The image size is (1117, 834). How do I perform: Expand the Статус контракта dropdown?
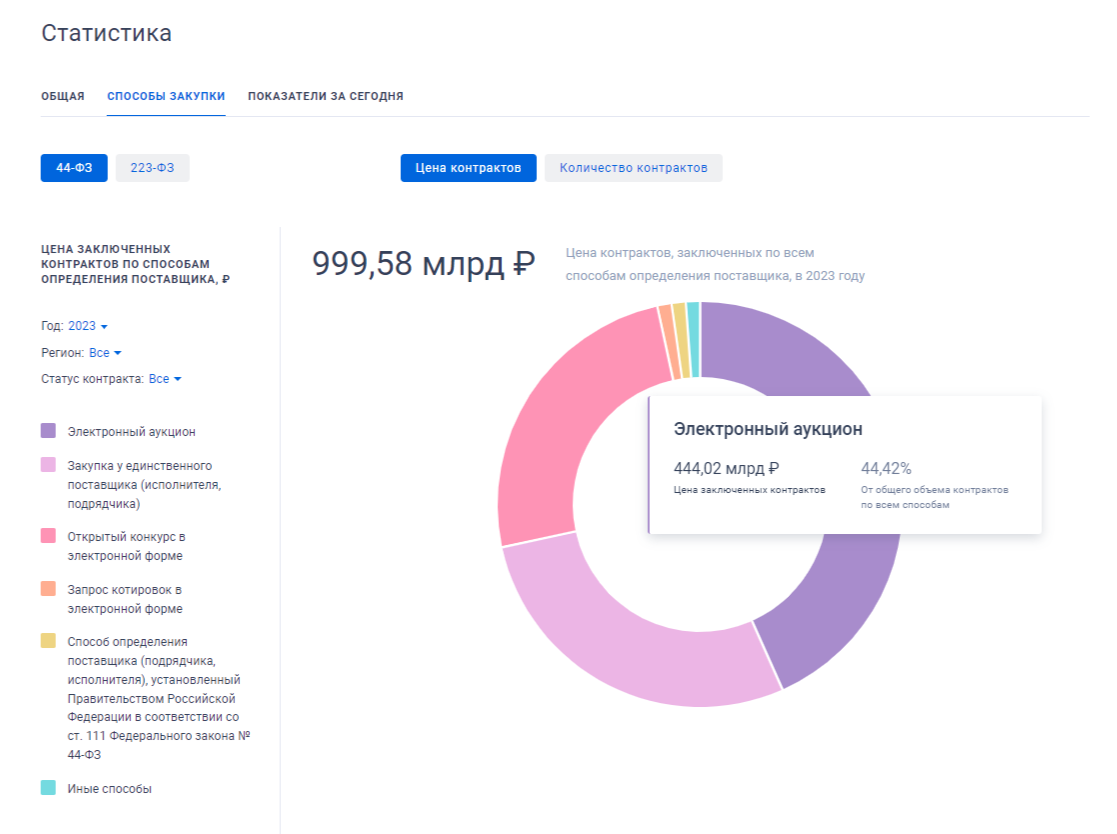[x=165, y=379]
